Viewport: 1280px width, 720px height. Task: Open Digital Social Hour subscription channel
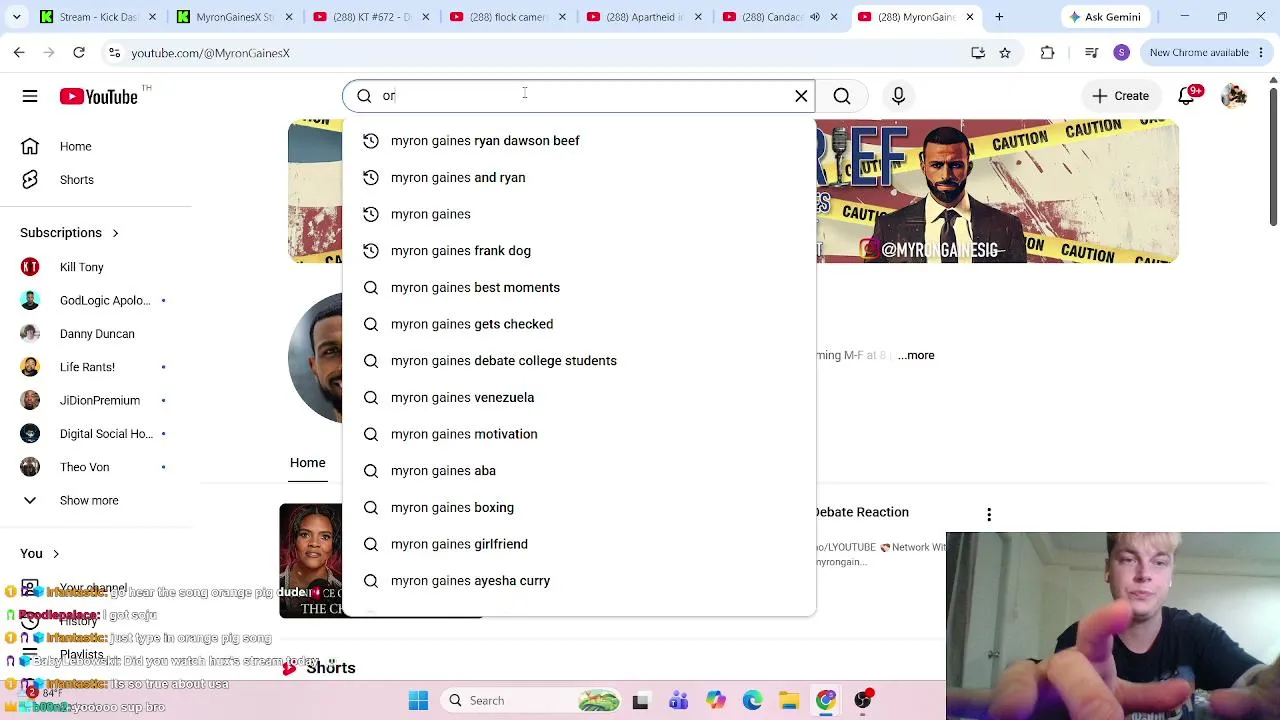click(96, 434)
